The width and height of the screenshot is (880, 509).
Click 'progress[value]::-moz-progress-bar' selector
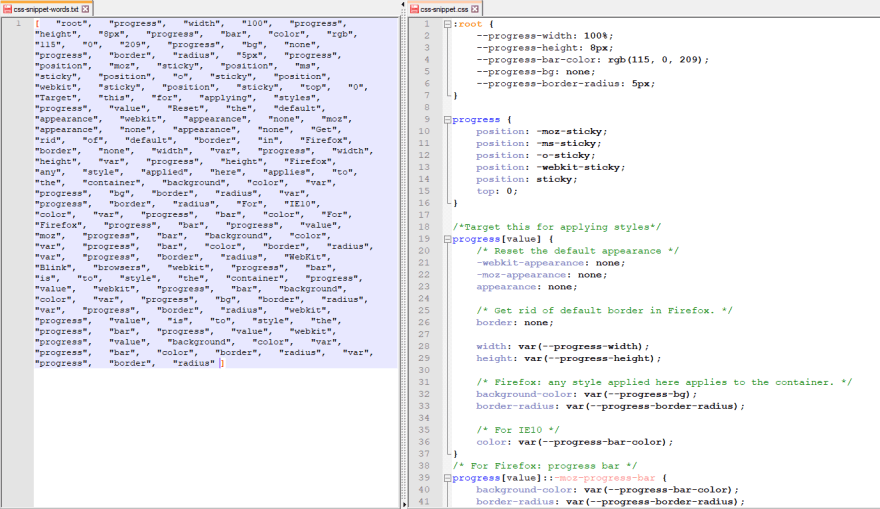click(x=553, y=478)
